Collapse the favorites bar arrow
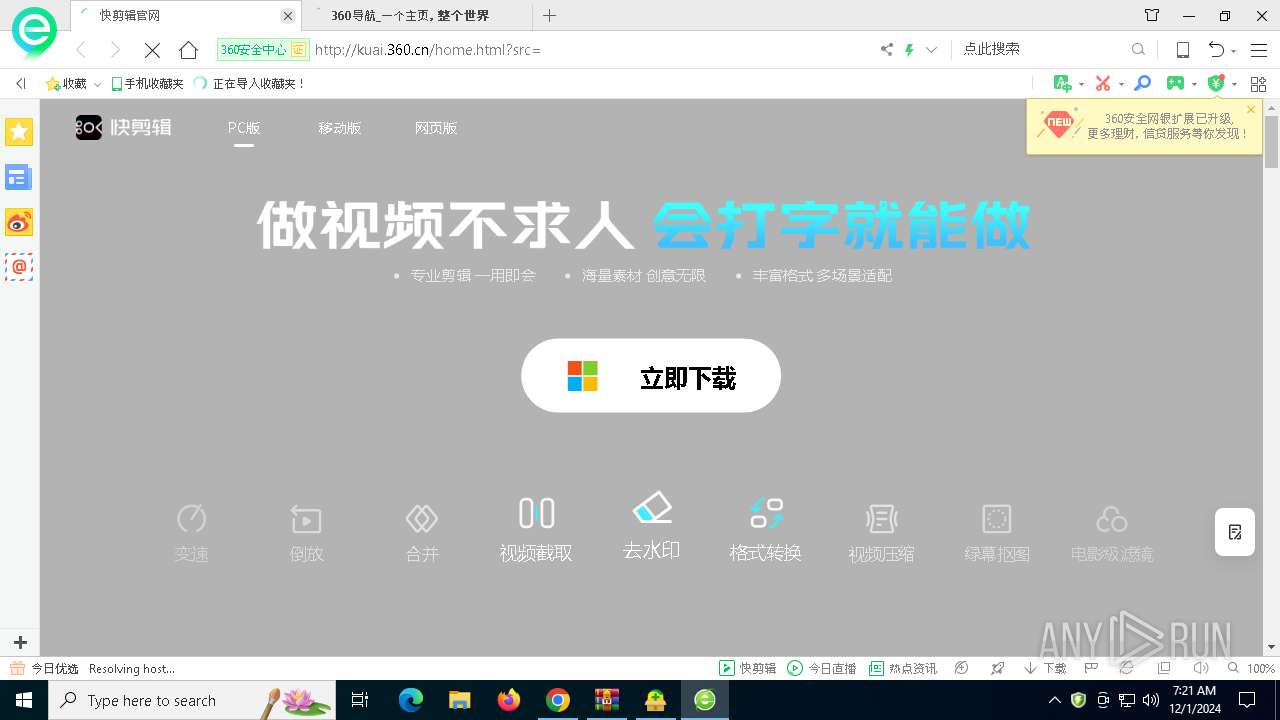This screenshot has height=720, width=1280. tap(20, 84)
